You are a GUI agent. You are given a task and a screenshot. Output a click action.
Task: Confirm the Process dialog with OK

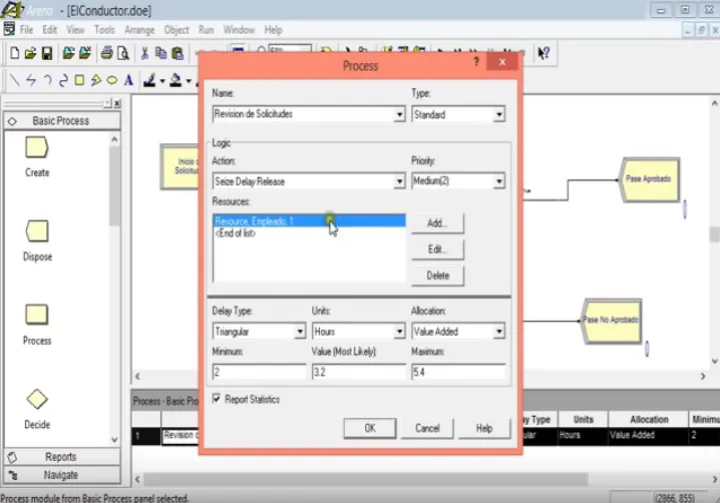[369, 428]
